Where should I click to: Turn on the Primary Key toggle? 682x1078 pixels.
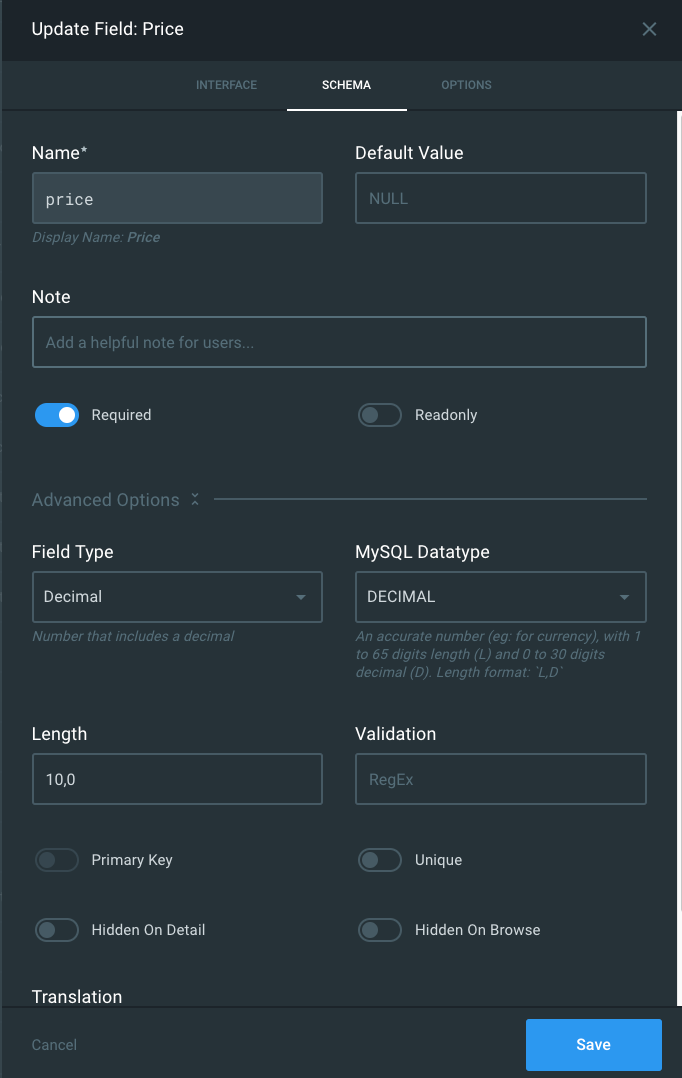tap(57, 859)
